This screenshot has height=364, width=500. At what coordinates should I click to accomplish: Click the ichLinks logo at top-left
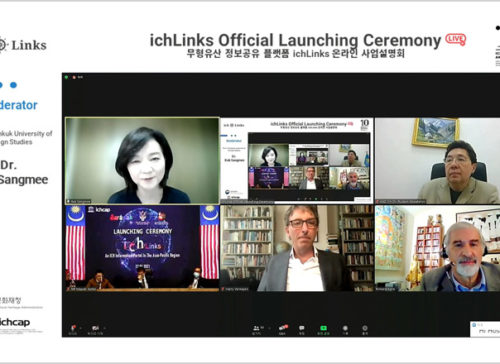[x=23, y=45]
